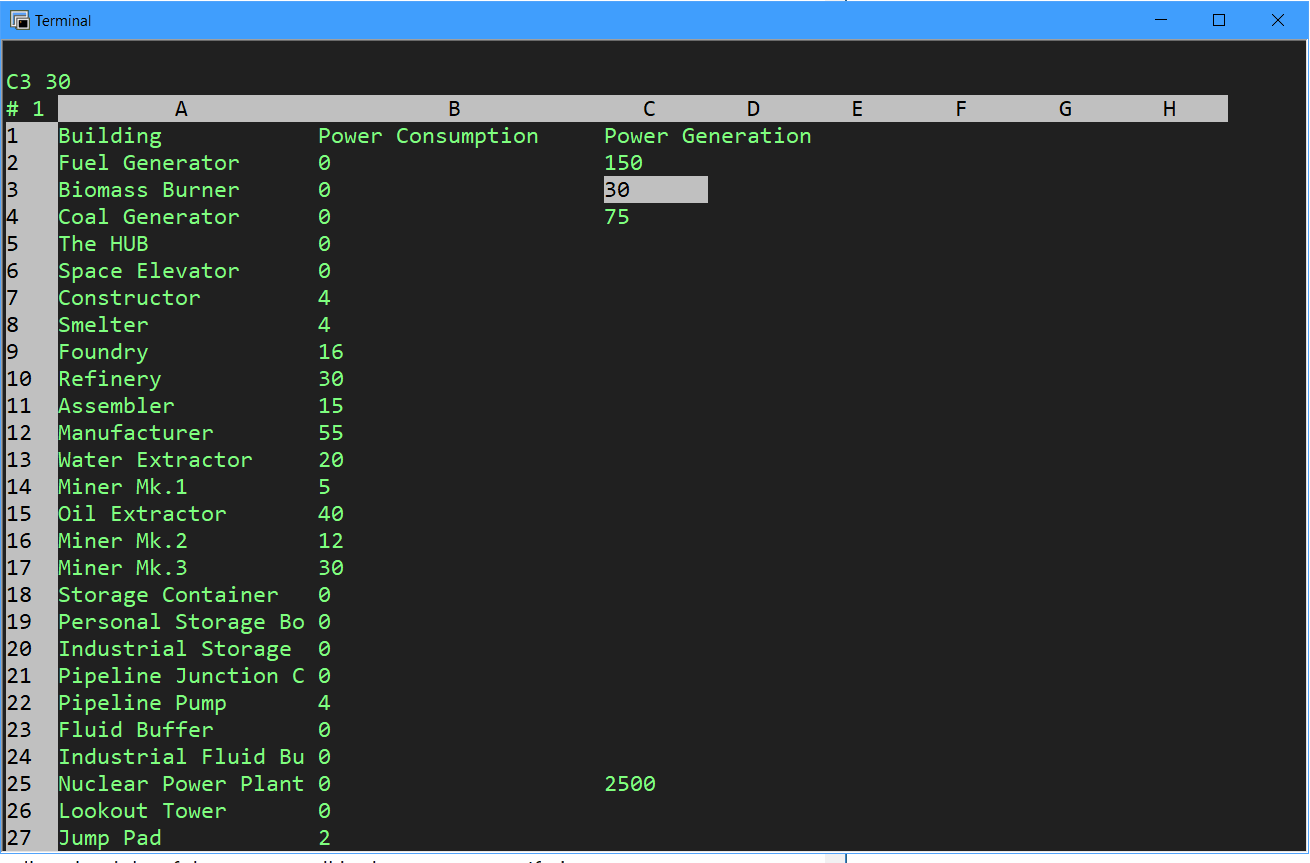Click the 'C3 30' cell status line

point(38,82)
